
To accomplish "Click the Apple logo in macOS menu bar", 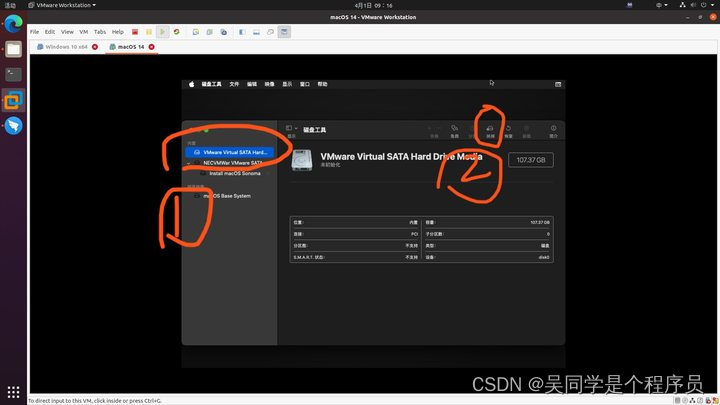I will [x=191, y=84].
